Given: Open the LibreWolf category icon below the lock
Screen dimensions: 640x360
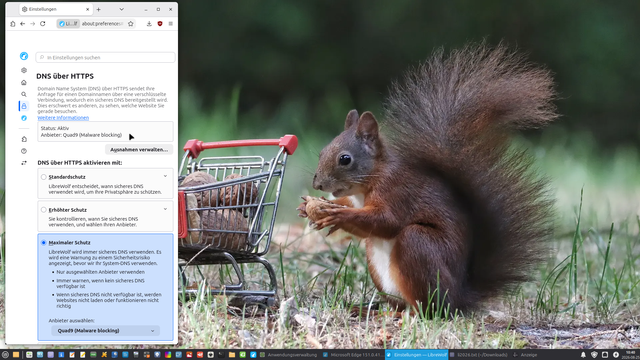Looking at the screenshot, I should [x=24, y=118].
